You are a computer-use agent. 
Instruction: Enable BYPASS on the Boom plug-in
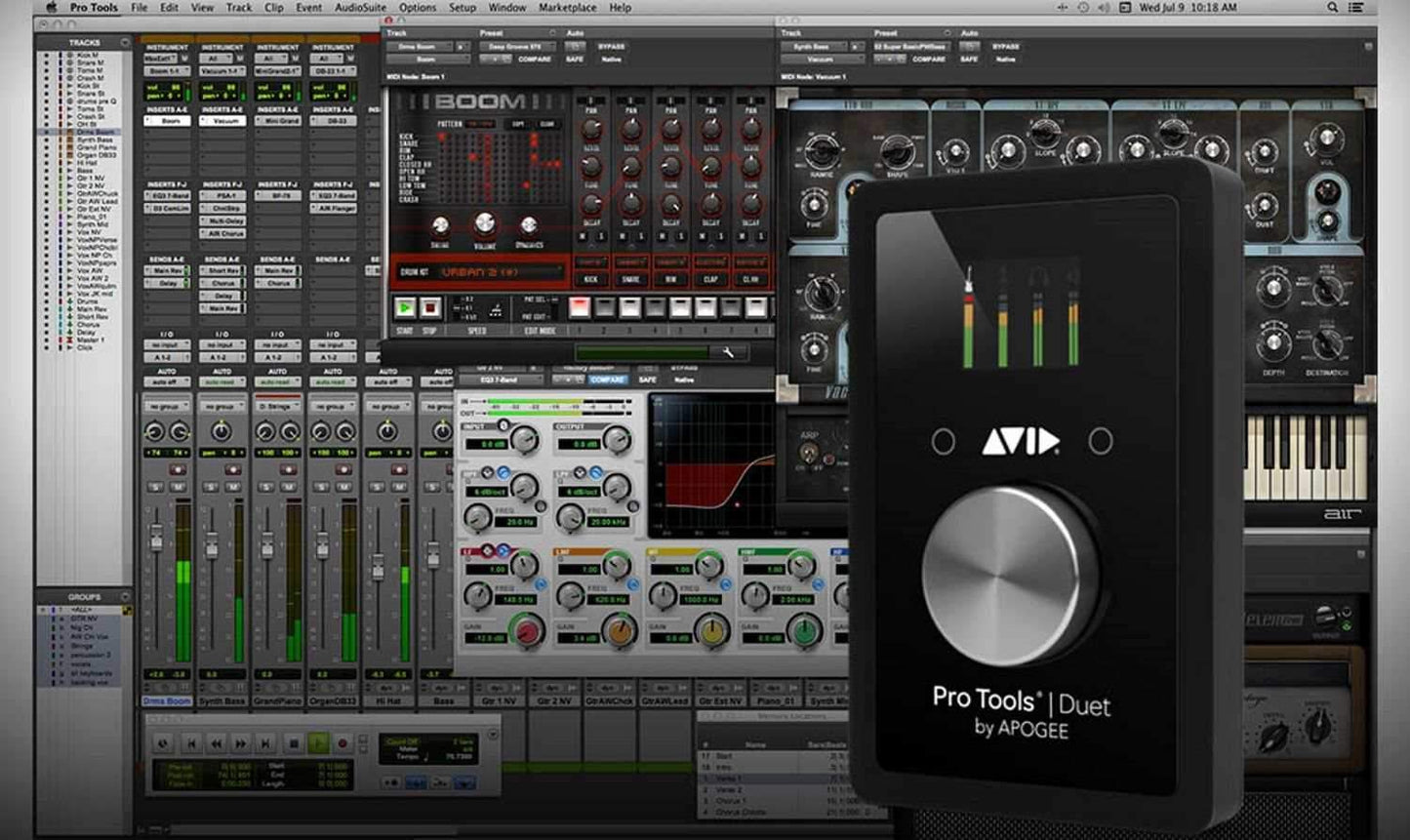pyautogui.click(x=610, y=46)
